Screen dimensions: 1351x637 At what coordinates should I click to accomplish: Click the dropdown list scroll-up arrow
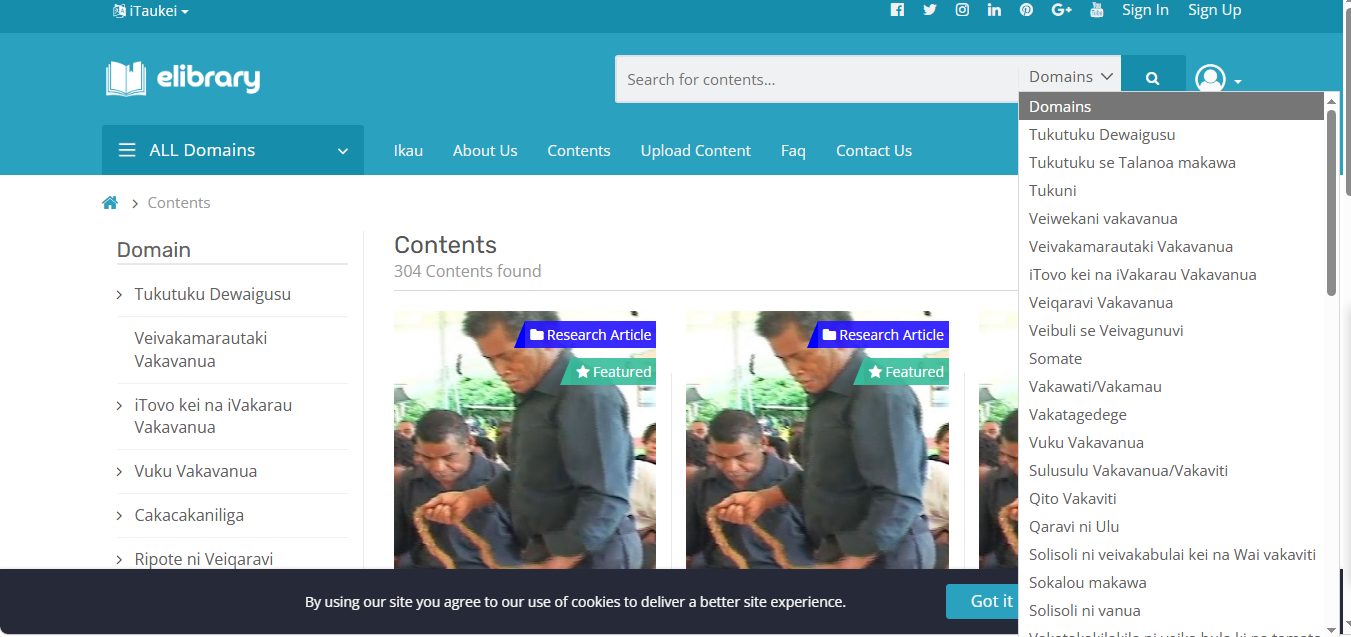tap(1331, 100)
